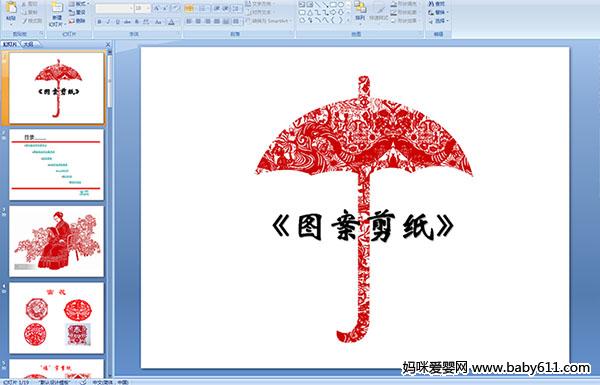Click the Delete slide button

coord(77,21)
